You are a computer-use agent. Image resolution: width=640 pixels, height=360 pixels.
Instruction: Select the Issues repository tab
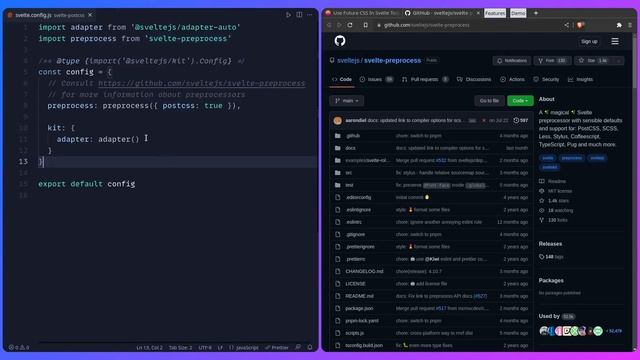pos(376,79)
